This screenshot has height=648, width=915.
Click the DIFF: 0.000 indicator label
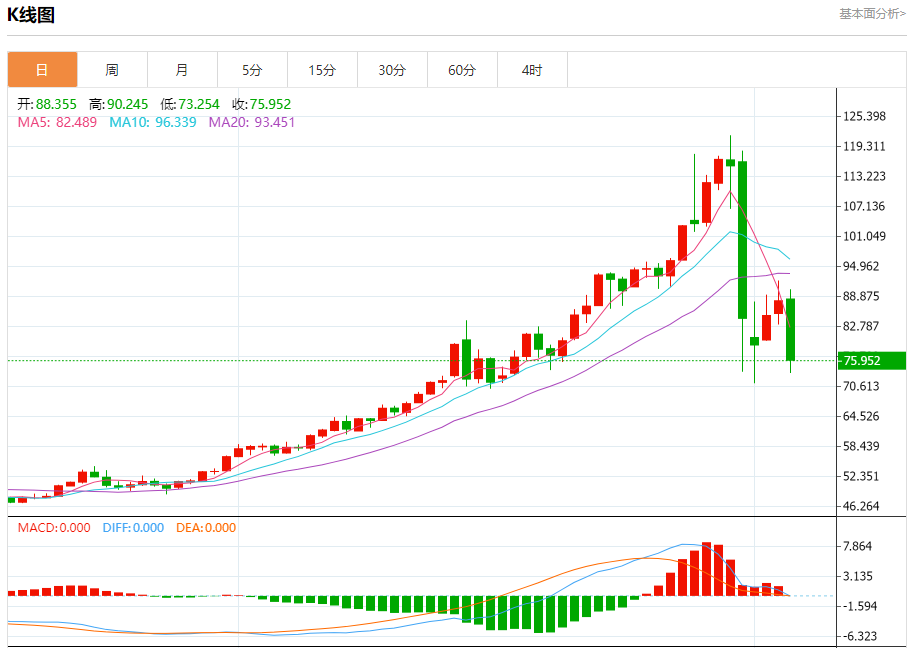tap(133, 528)
